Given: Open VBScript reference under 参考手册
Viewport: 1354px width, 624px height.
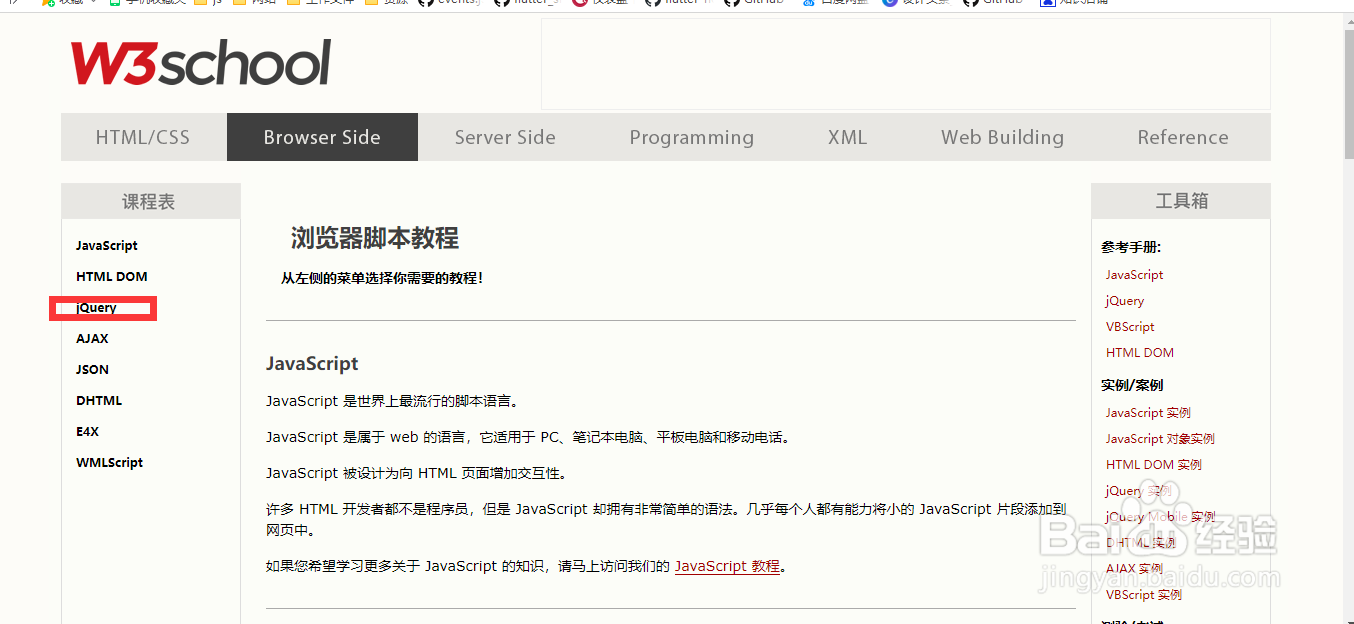Looking at the screenshot, I should click(x=1130, y=327).
